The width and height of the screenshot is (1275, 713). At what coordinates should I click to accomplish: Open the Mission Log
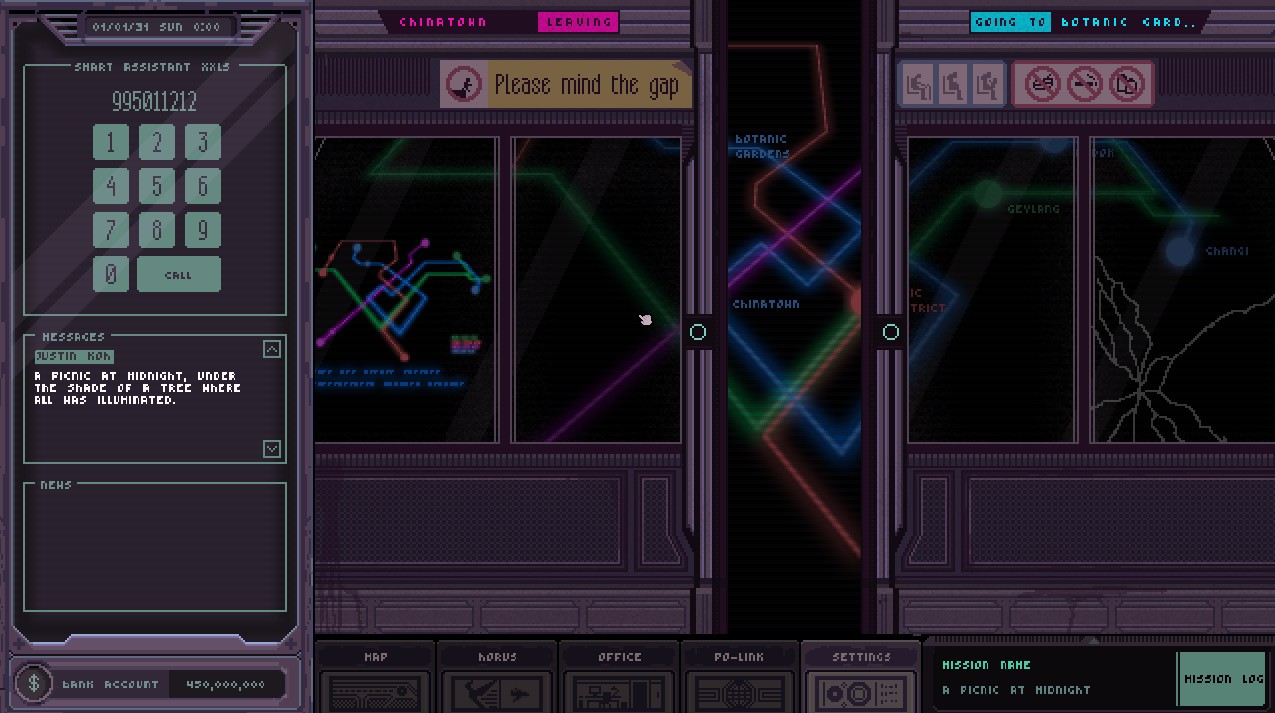tap(1221, 679)
